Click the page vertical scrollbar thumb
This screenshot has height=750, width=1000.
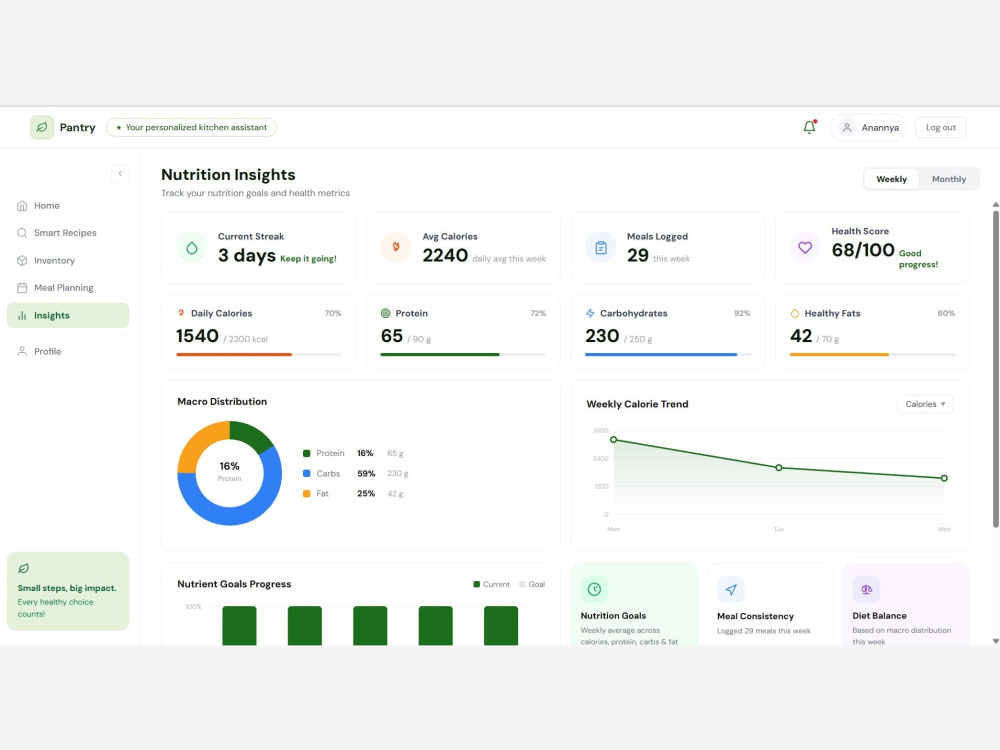pyautogui.click(x=996, y=369)
